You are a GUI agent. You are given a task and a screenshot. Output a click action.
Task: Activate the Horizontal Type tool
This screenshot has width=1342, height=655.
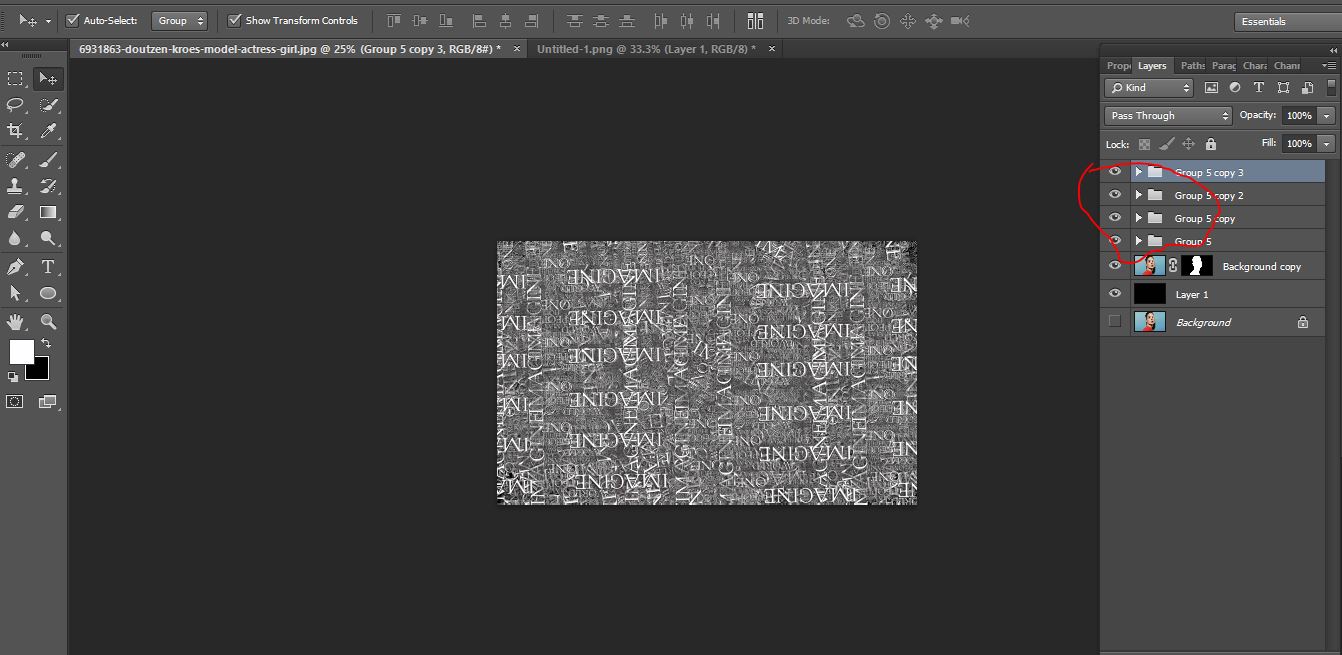click(47, 266)
